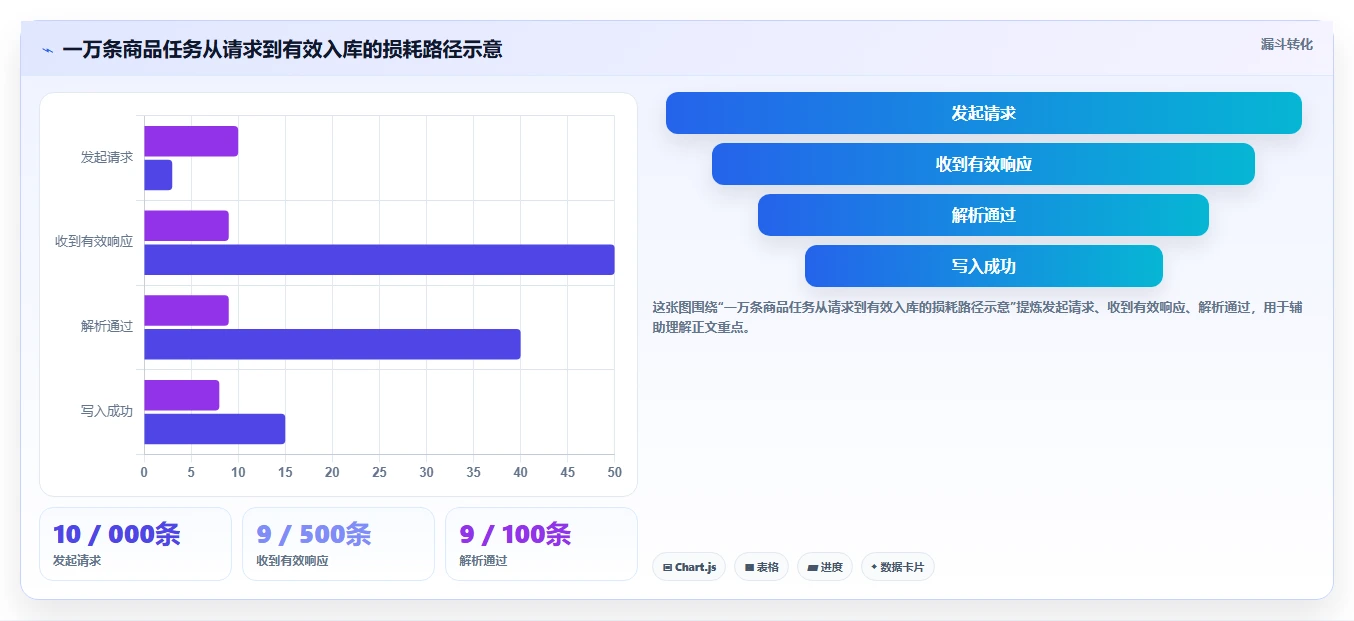Click the purple bar for 收到有效响应
The width and height of the screenshot is (1354, 621).
coord(186,226)
